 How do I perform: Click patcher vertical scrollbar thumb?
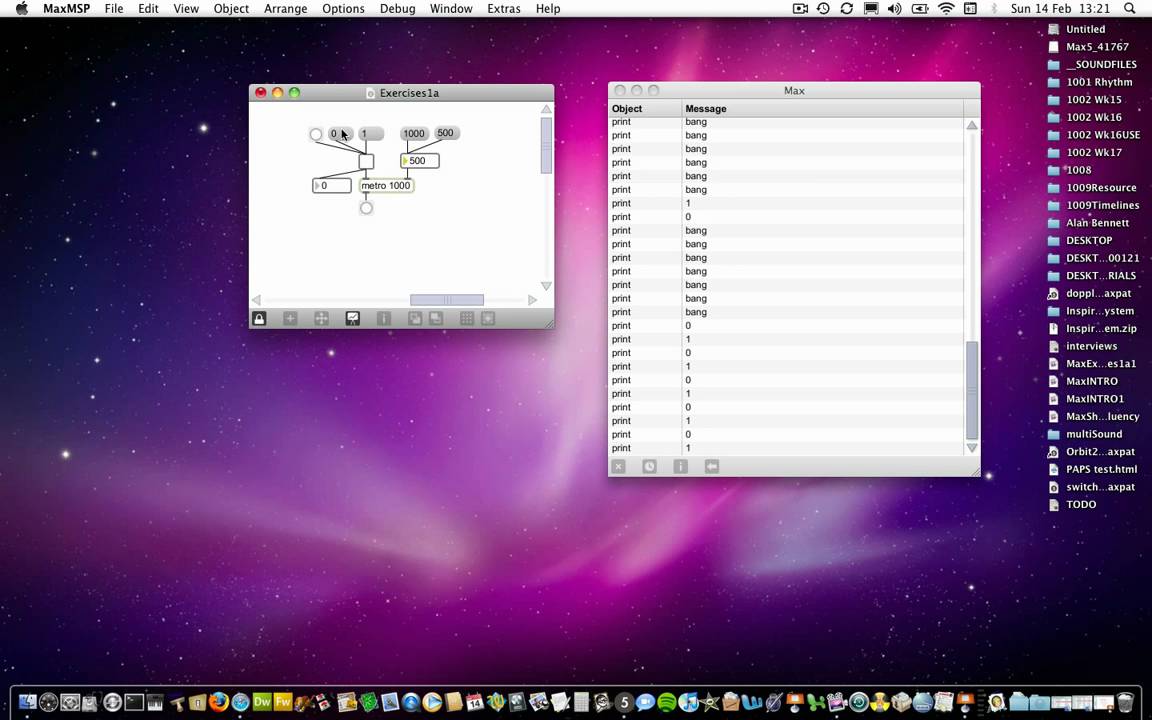pyautogui.click(x=546, y=145)
